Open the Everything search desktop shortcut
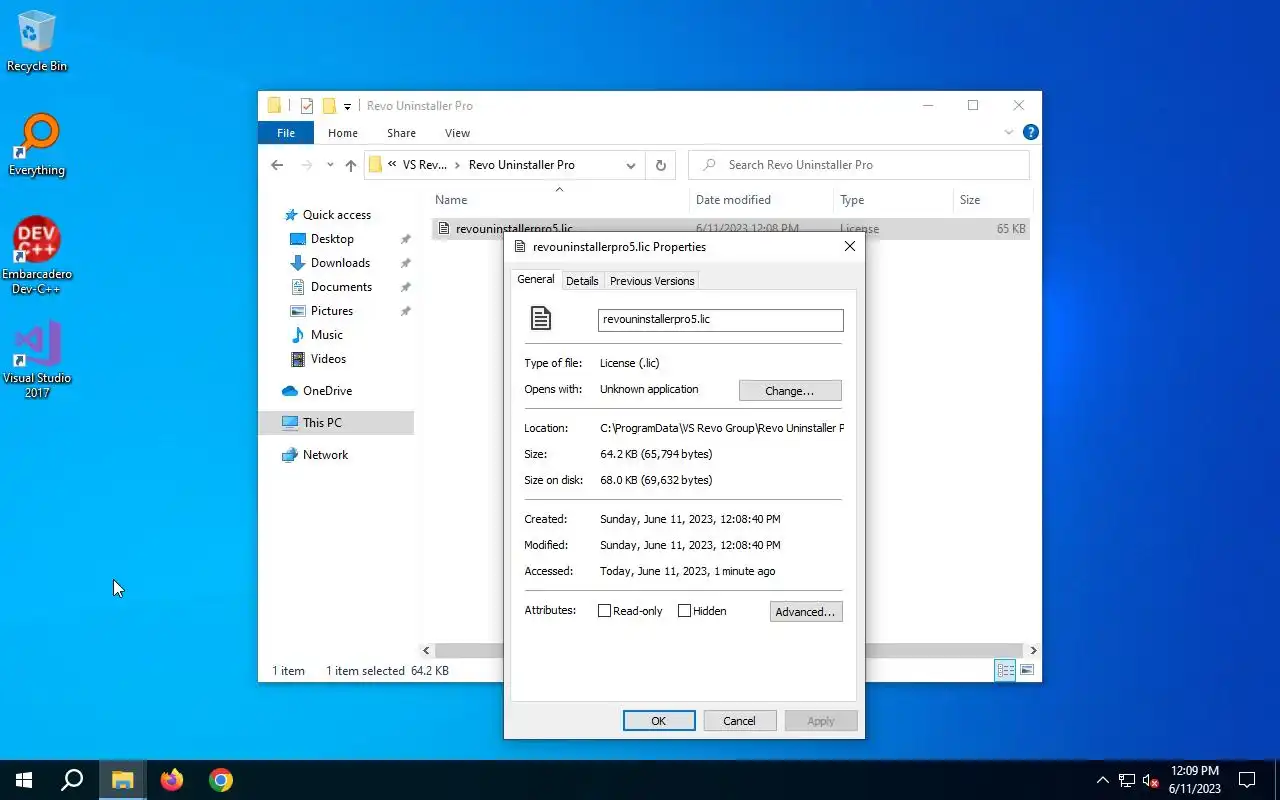 (x=37, y=146)
